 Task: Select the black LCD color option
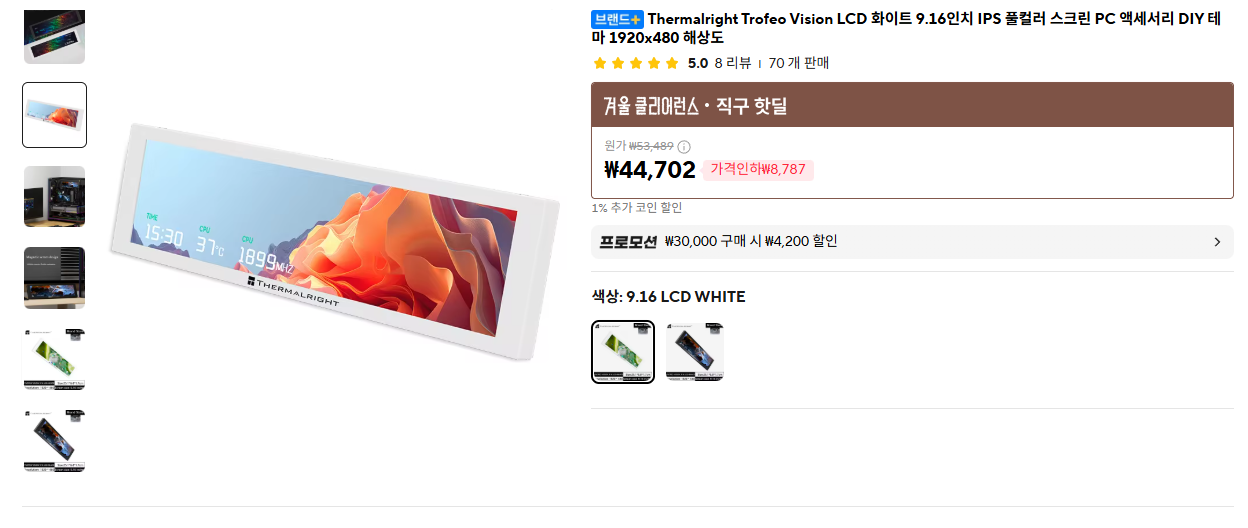pyautogui.click(x=695, y=352)
